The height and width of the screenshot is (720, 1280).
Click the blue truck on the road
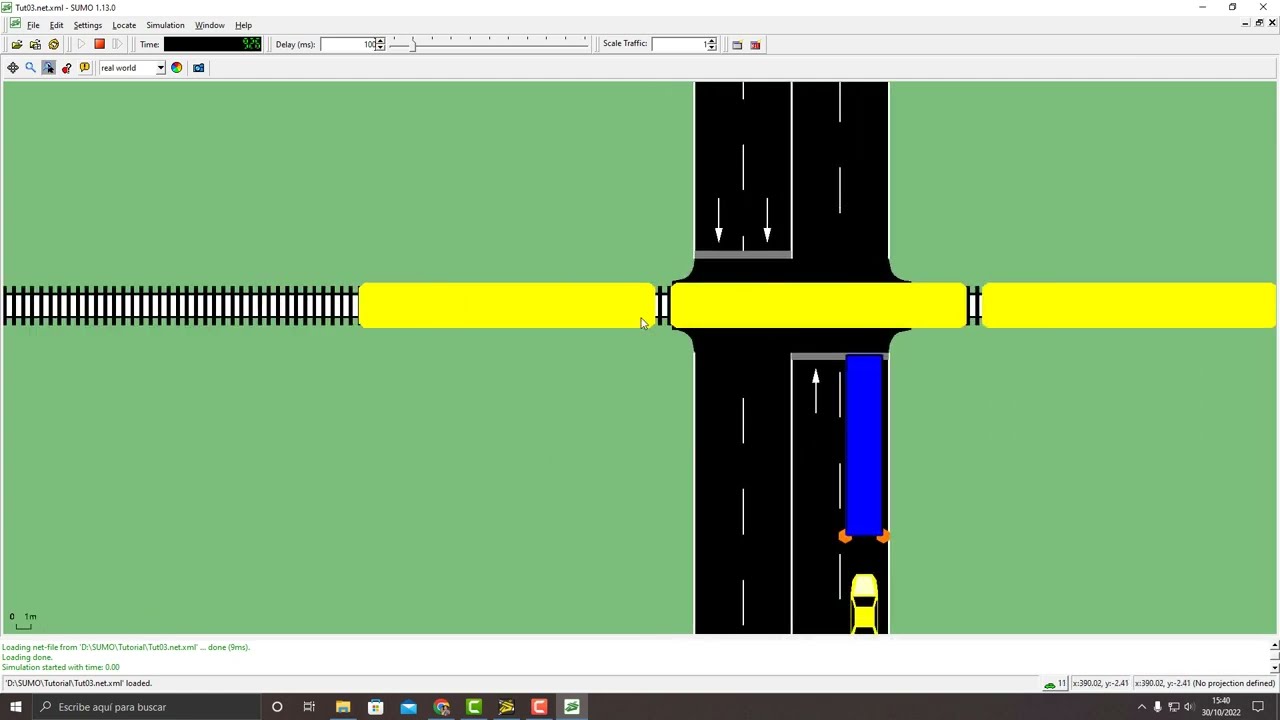point(864,447)
